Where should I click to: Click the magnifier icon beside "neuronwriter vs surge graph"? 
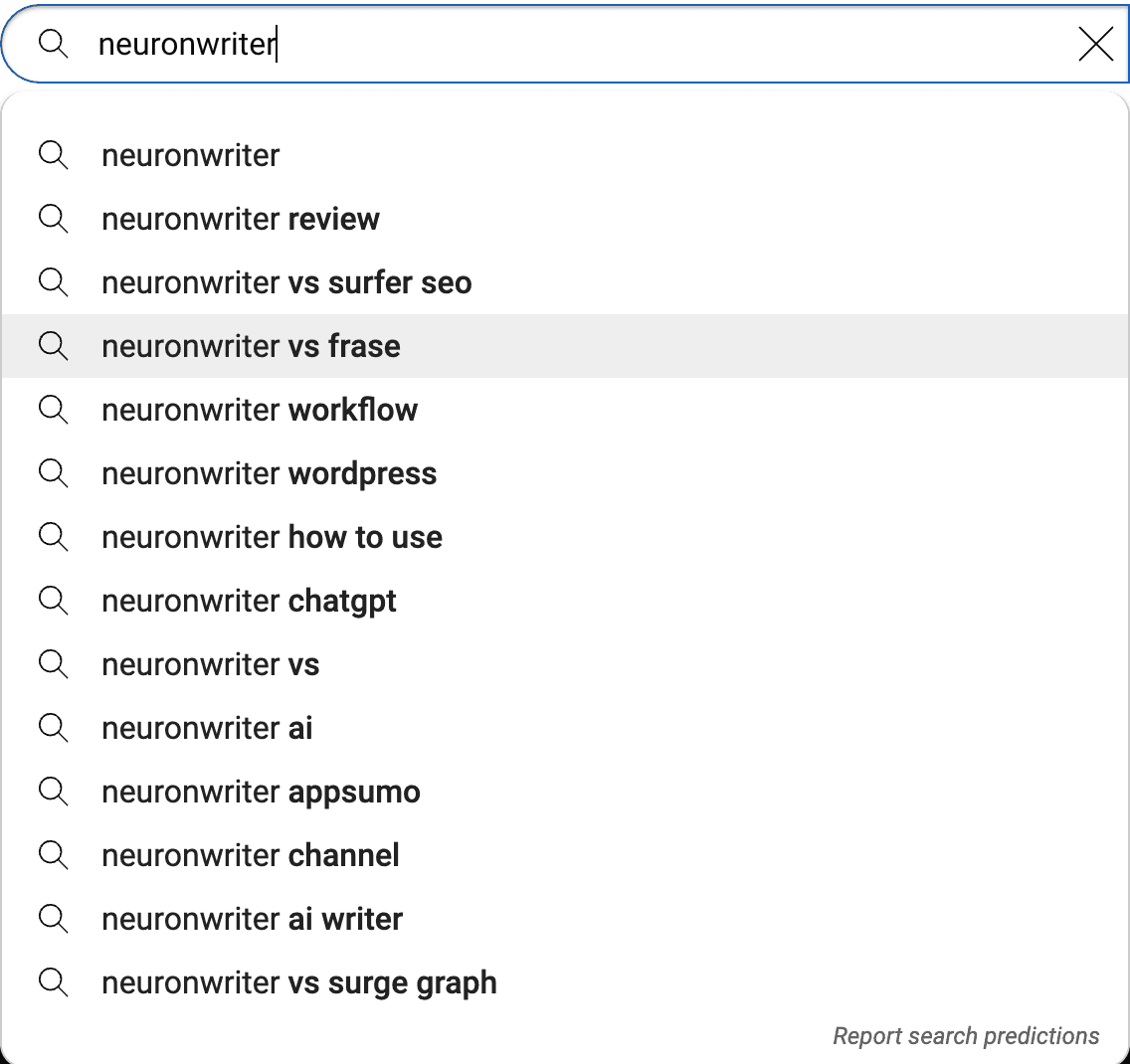tap(54, 982)
